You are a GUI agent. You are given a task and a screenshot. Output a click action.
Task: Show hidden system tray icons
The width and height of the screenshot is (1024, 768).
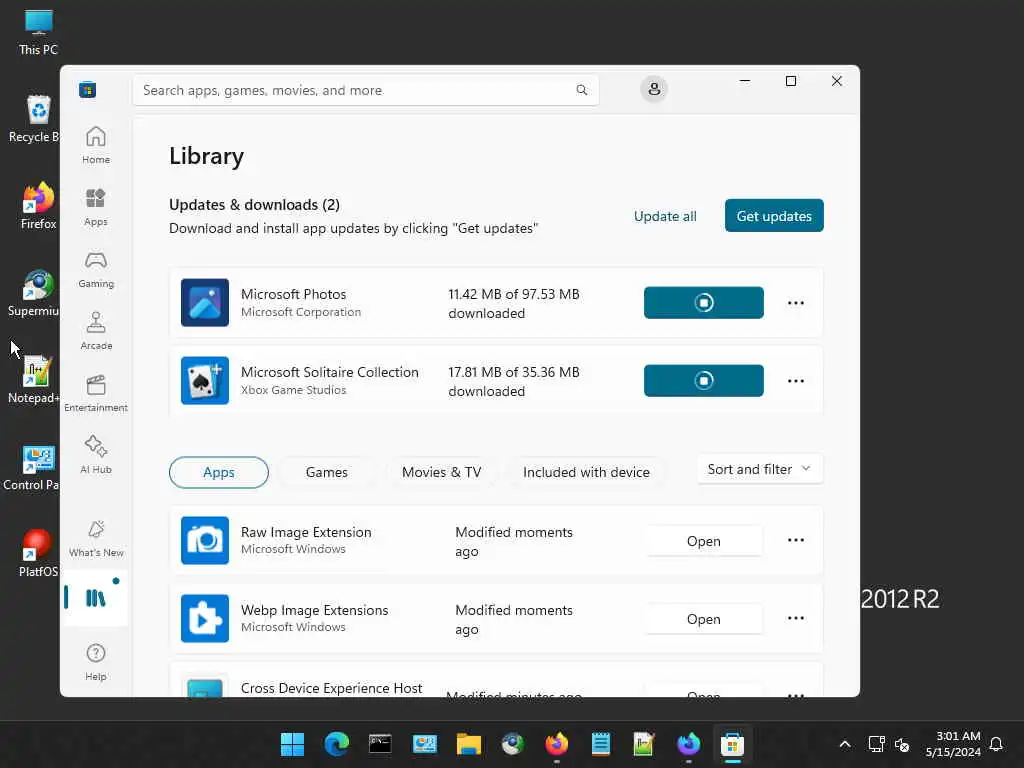844,744
